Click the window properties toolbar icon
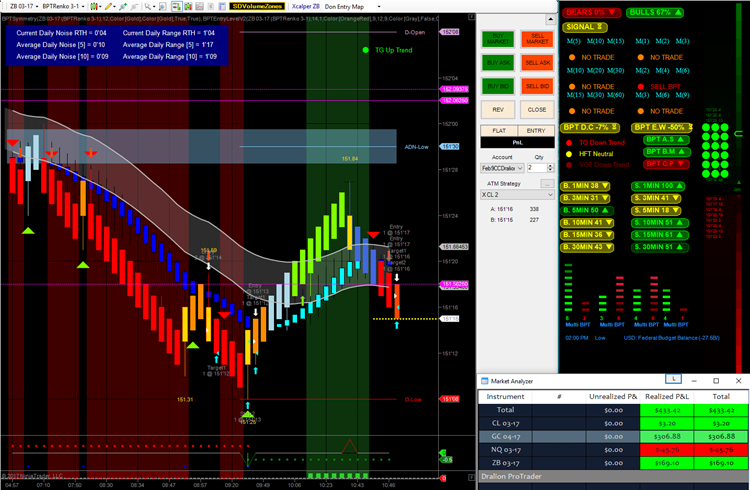The image size is (750, 490). pos(222,7)
